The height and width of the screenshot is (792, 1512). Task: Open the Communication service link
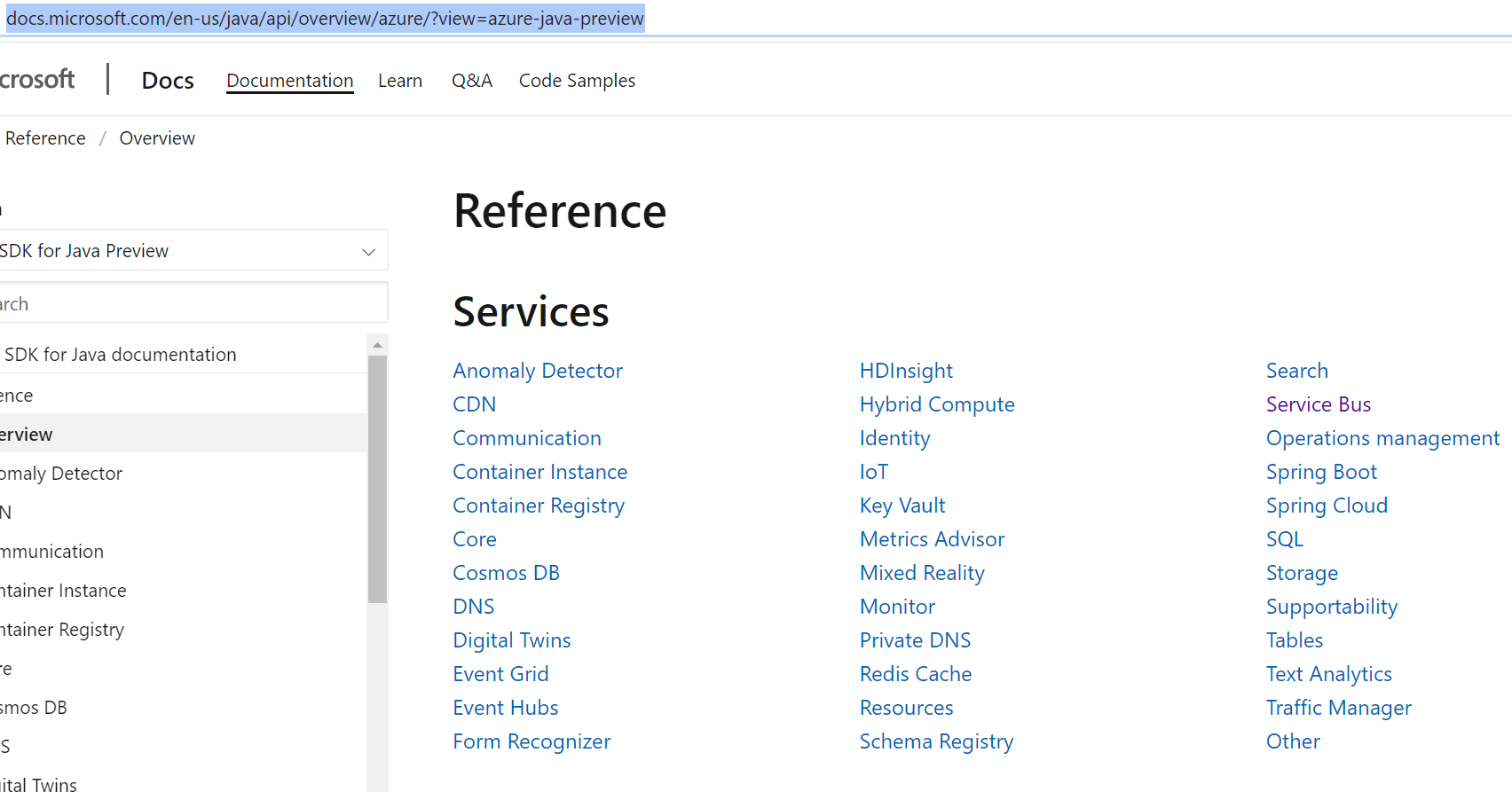(527, 438)
